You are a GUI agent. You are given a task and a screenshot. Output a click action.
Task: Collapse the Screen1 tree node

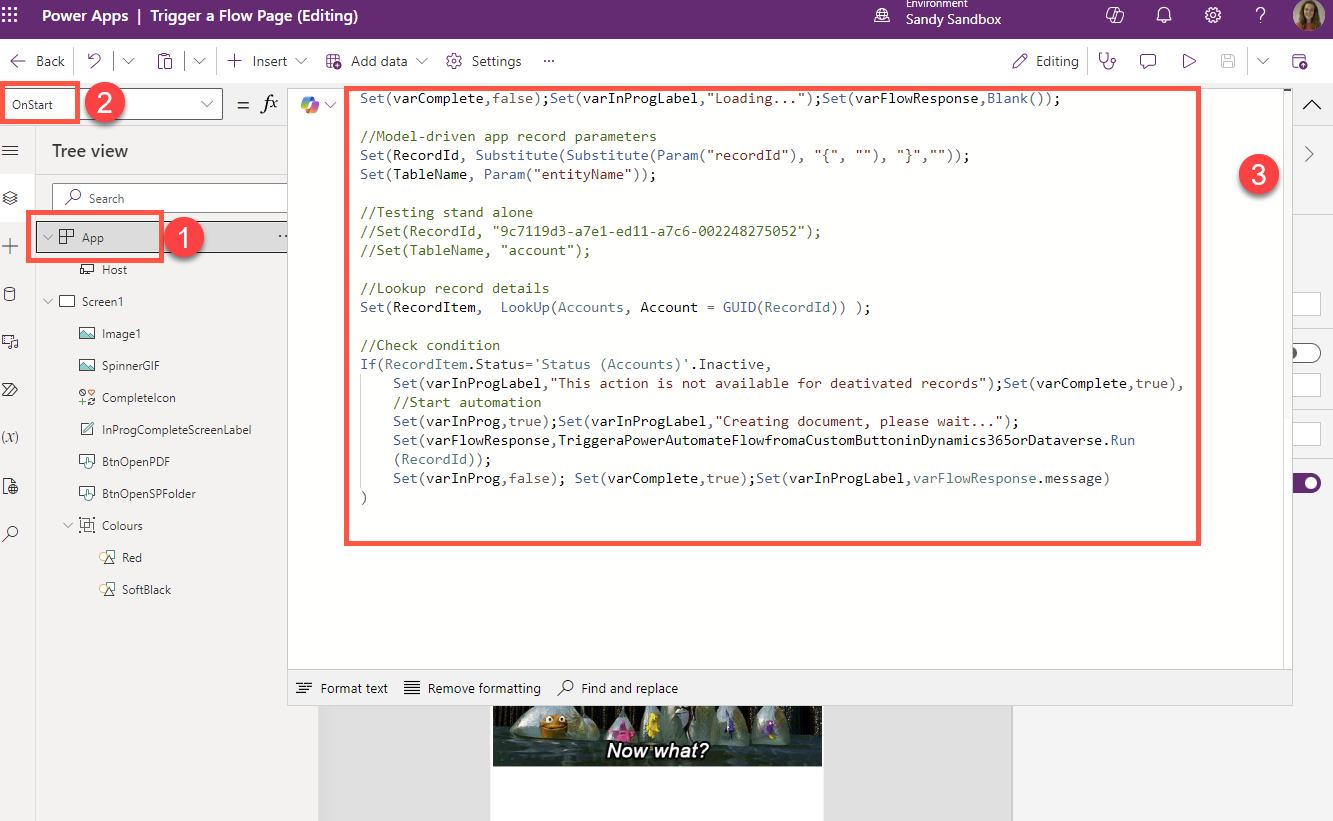pos(48,302)
